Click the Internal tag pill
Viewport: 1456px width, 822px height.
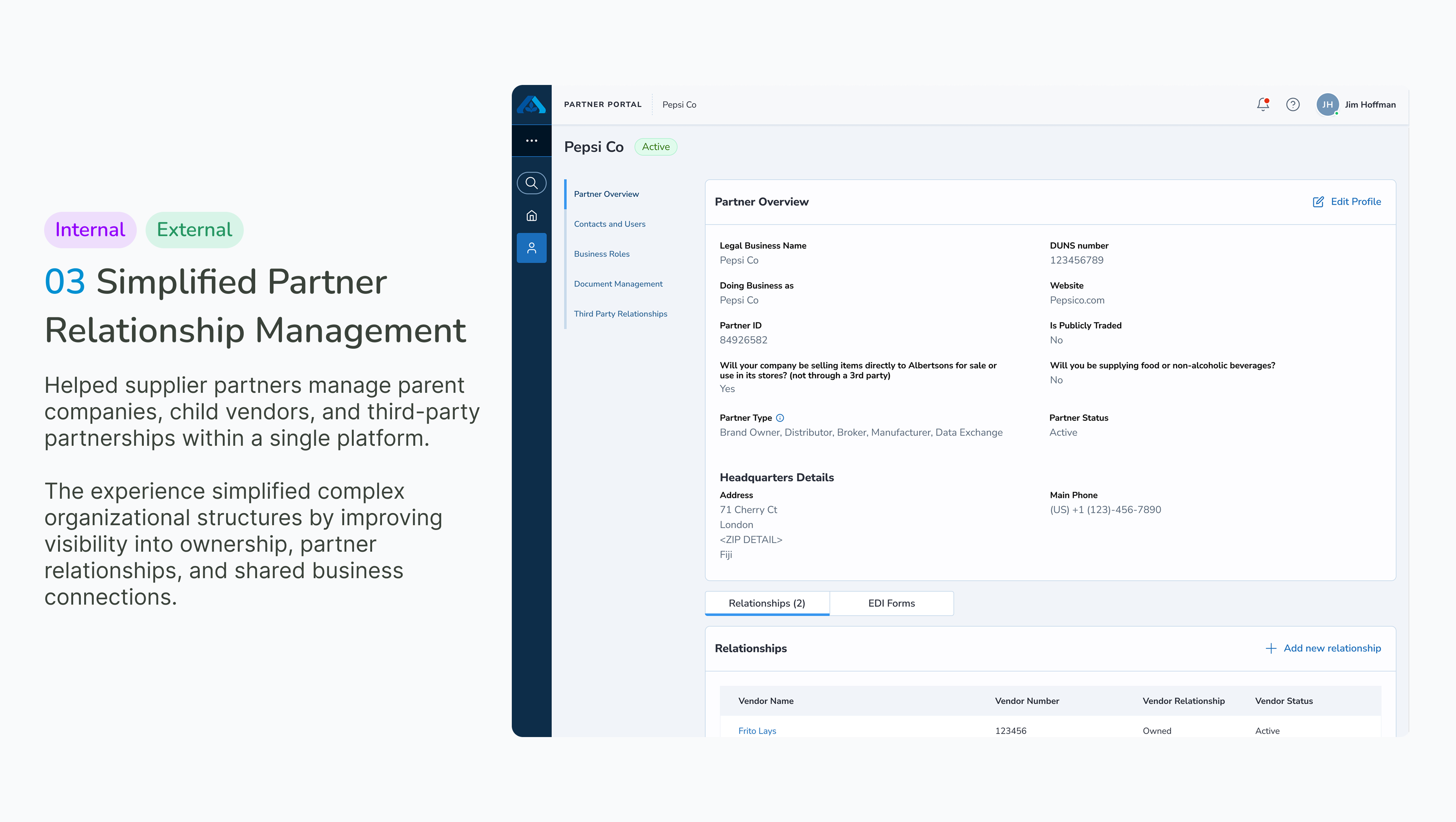[x=90, y=229]
